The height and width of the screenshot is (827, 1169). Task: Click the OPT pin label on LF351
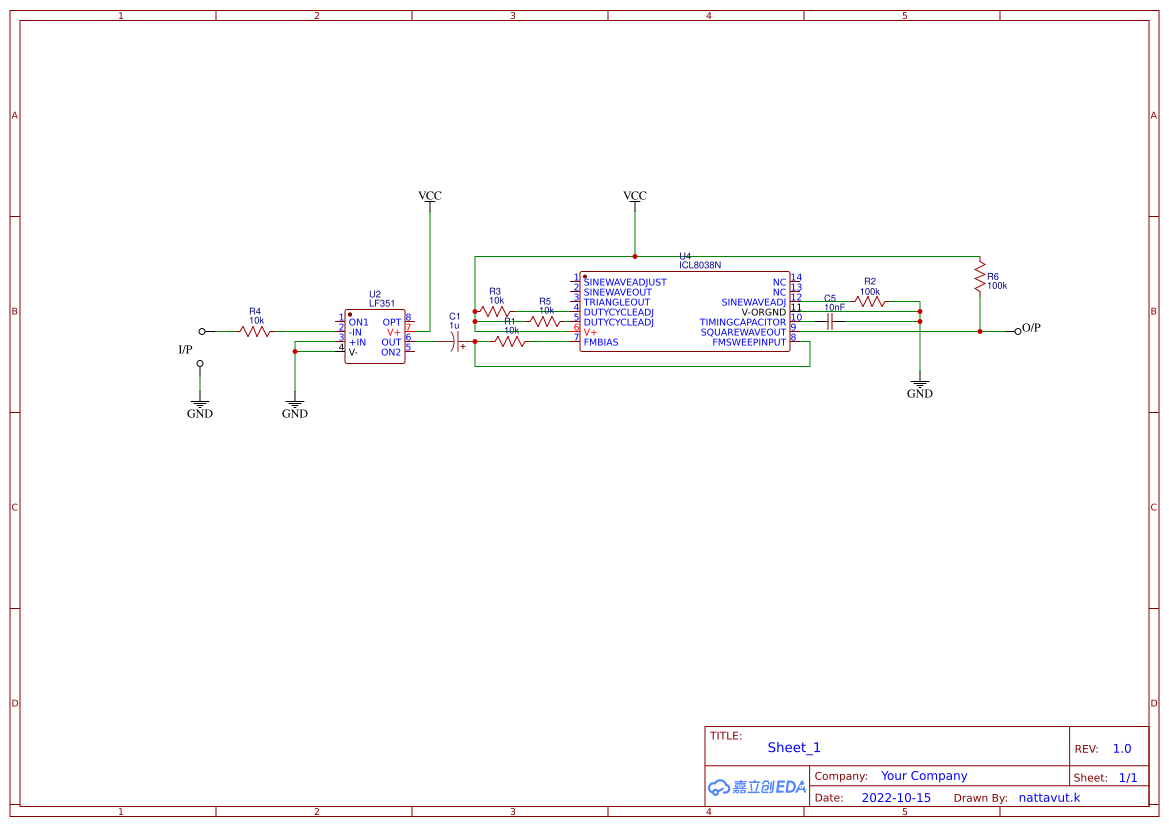click(x=392, y=322)
